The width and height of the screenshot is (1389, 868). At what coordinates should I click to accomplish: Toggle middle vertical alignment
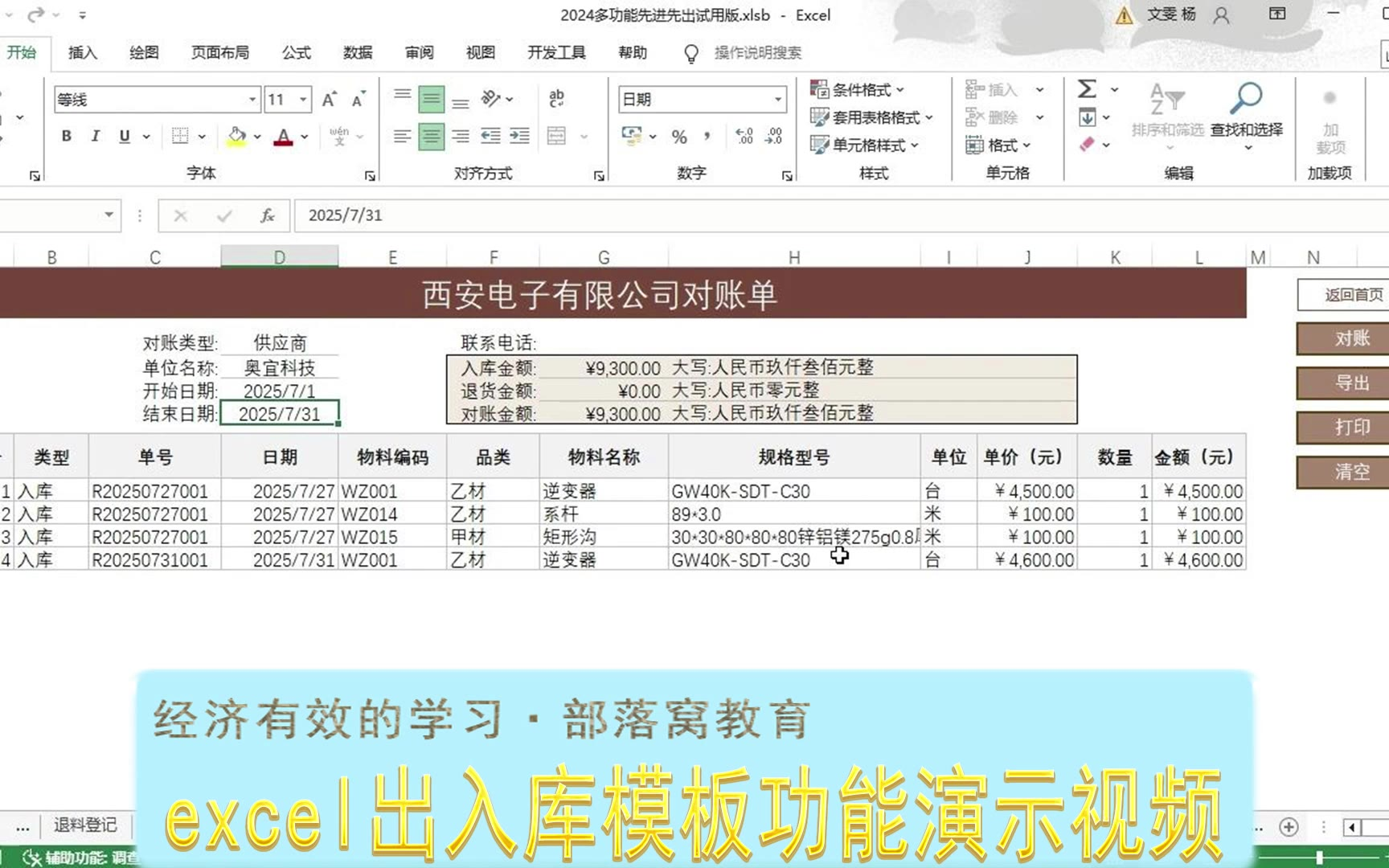pyautogui.click(x=432, y=99)
